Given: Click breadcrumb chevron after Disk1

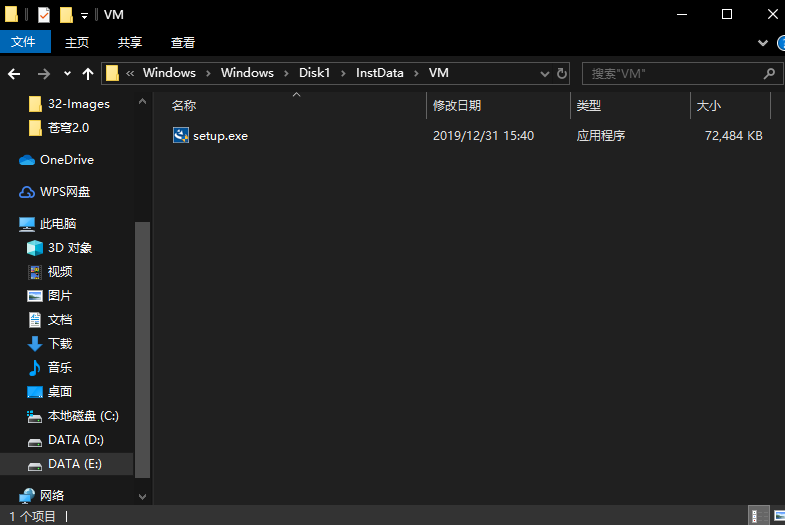Looking at the screenshot, I should click(343, 74).
